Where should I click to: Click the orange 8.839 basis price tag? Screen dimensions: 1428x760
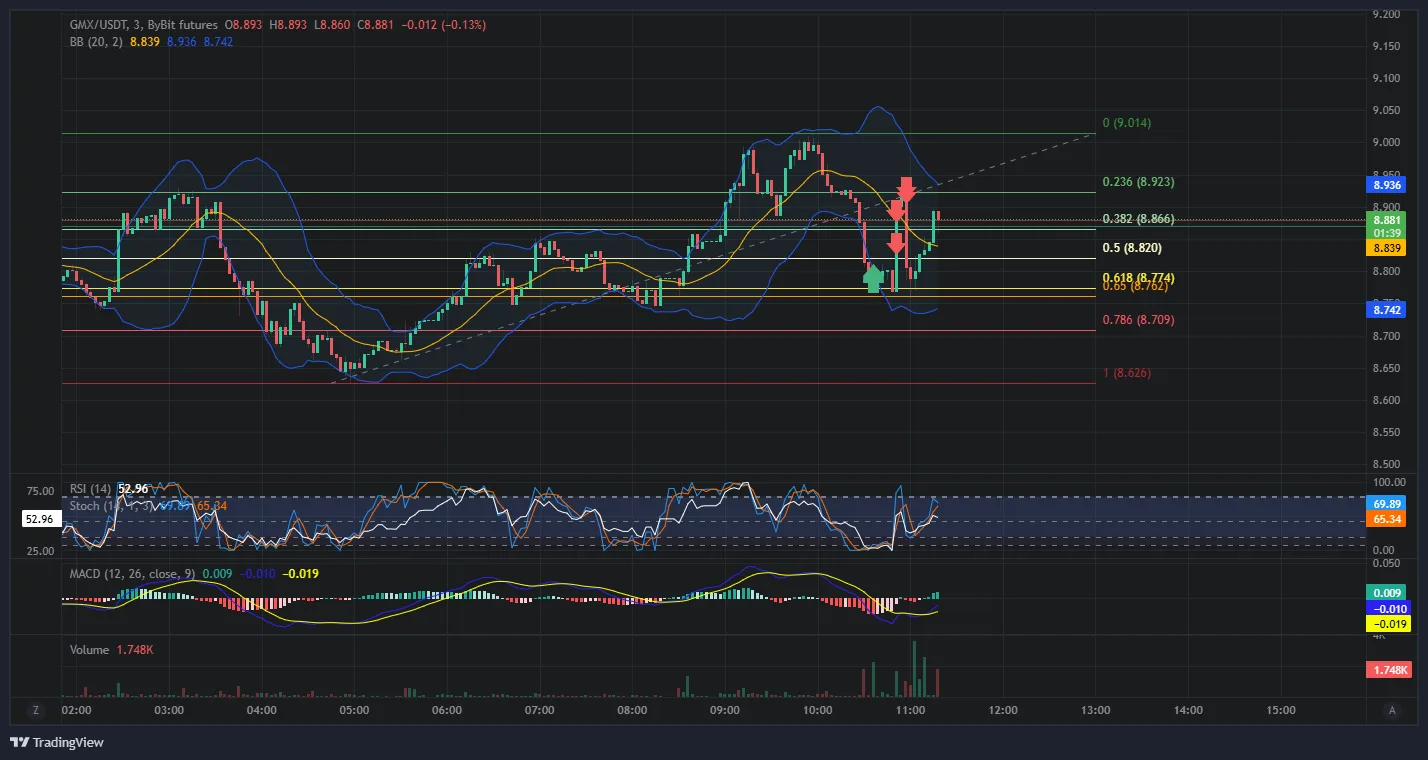click(1387, 248)
